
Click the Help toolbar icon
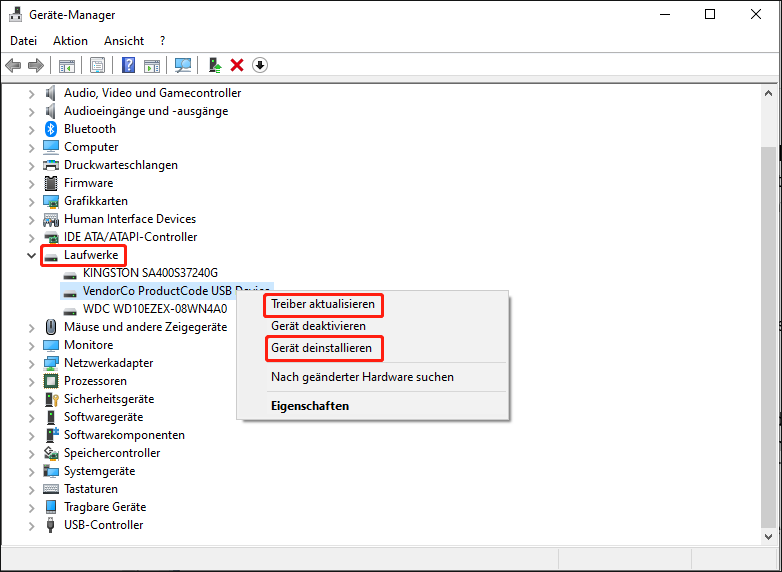pyautogui.click(x=129, y=65)
